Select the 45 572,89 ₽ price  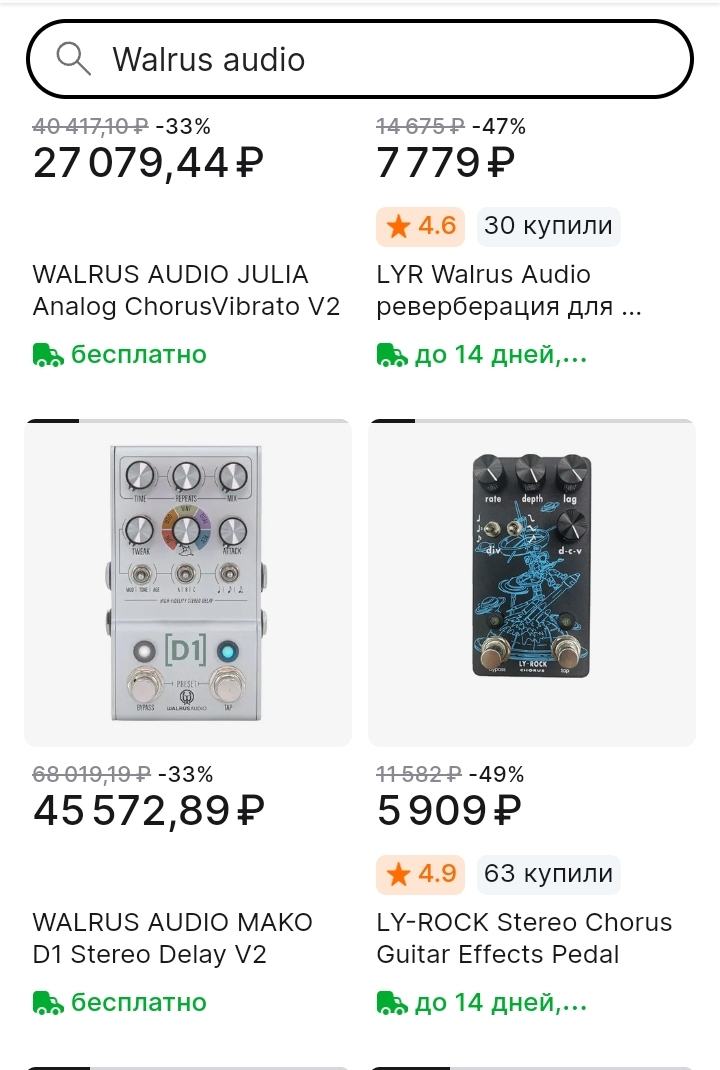(148, 811)
